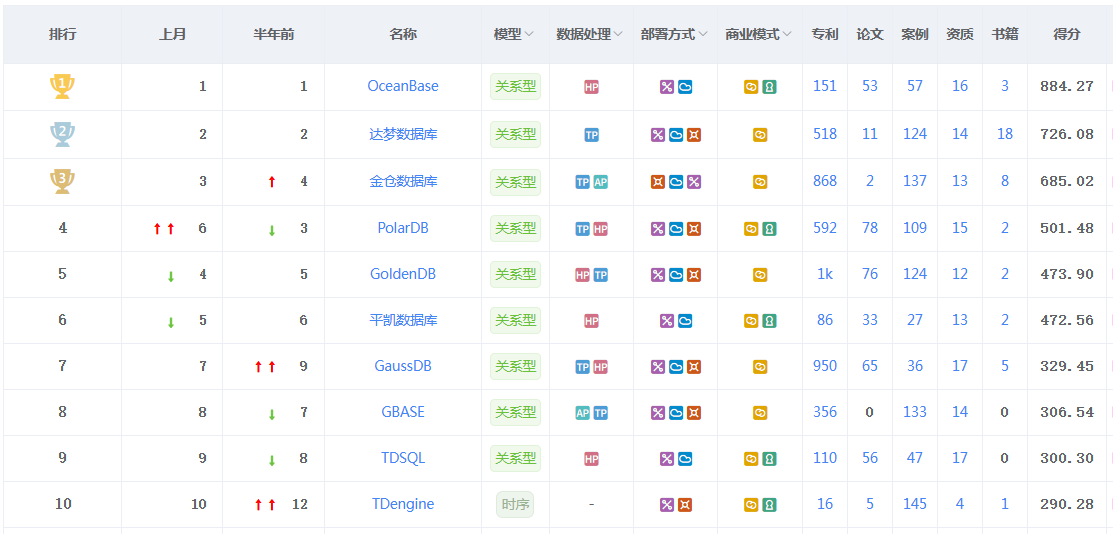This screenshot has height=534, width=1113.
Task: Click the bronze third-place trophy icon
Action: point(62,181)
